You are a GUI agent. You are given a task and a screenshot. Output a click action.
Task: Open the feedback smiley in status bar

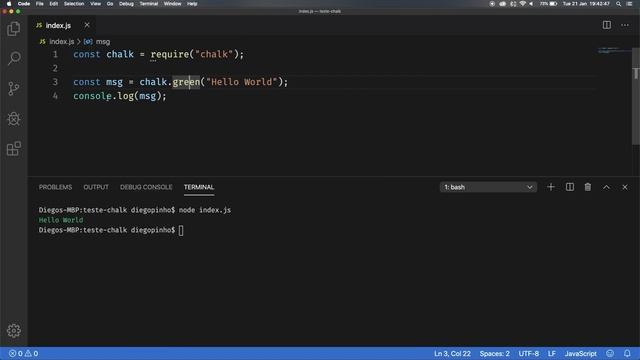[x=610, y=353]
